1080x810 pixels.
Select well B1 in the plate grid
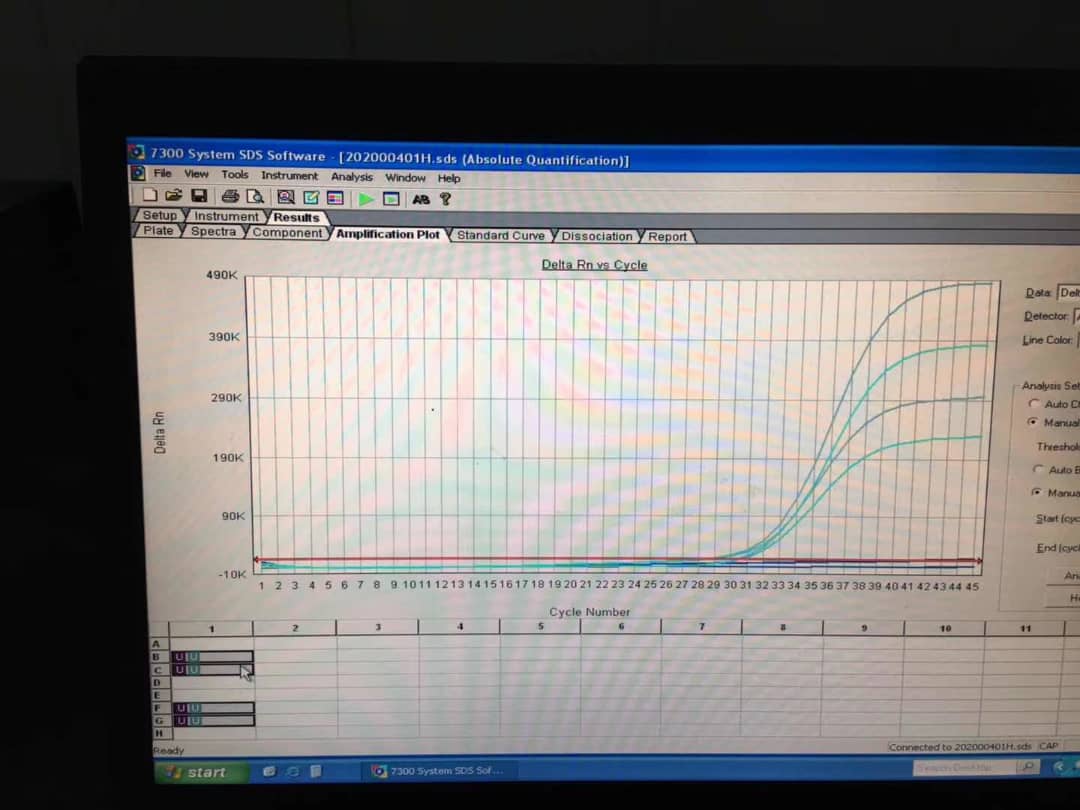click(x=212, y=657)
